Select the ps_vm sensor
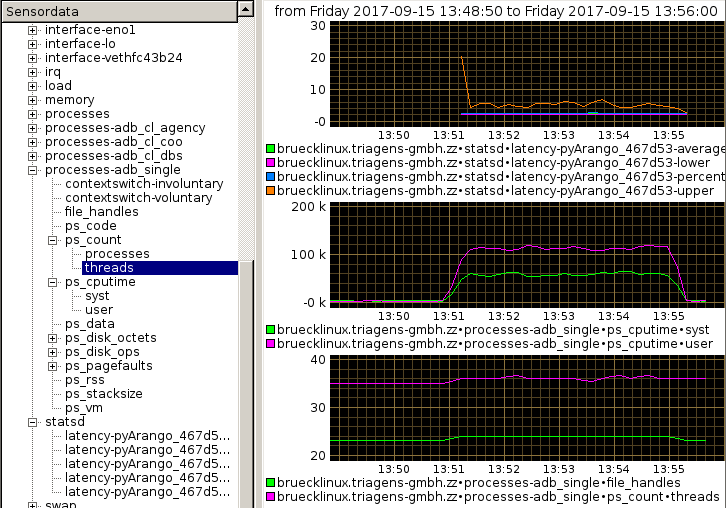This screenshot has width=726, height=508. tap(83, 408)
